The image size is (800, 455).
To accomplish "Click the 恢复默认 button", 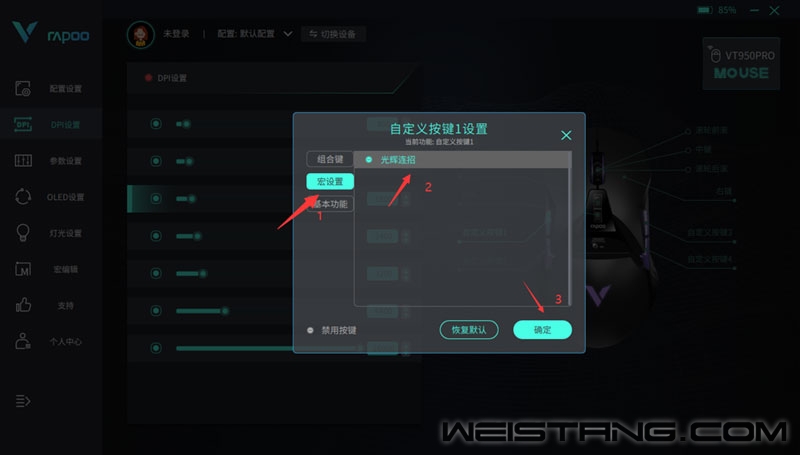I will pos(469,330).
